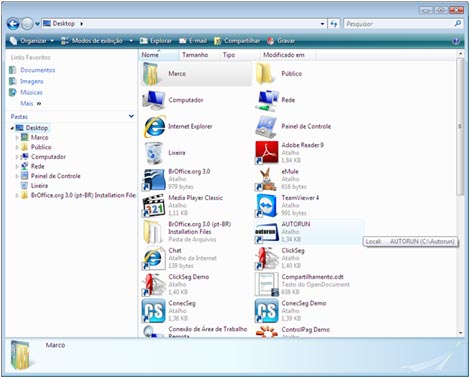Click the E-mail toolbar button
The height and width of the screenshot is (378, 470).
click(x=193, y=41)
